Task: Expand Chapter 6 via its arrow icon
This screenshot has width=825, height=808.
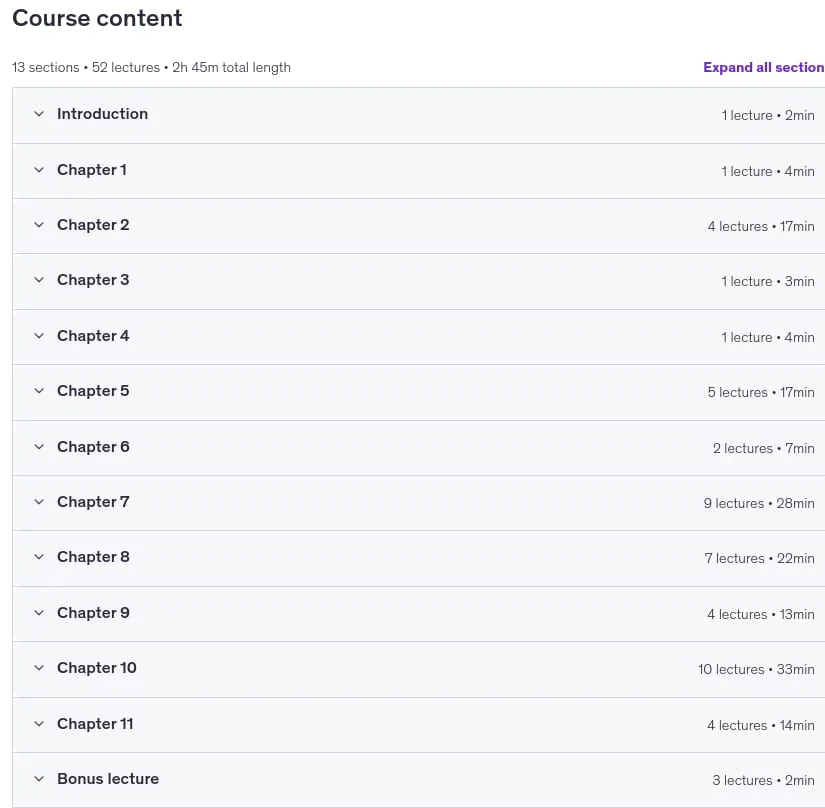Action: pos(39,447)
